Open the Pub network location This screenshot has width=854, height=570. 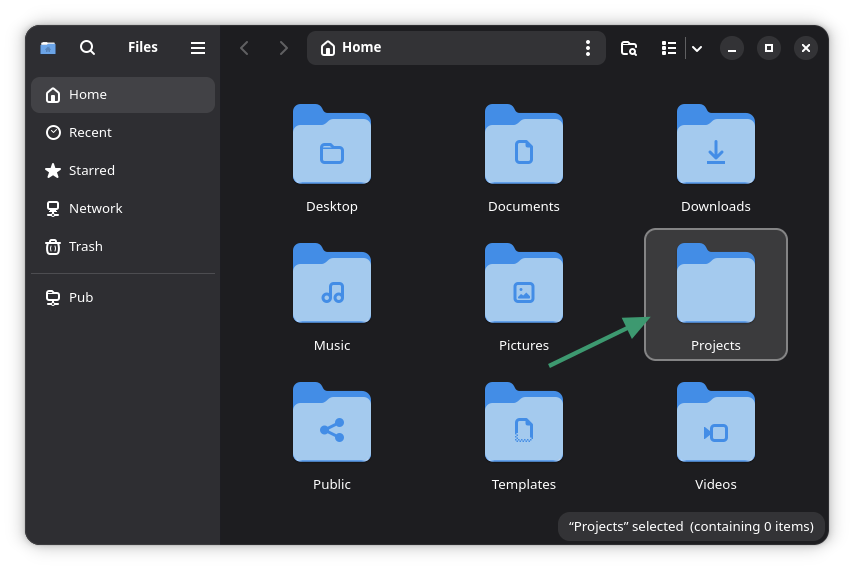coord(123,297)
